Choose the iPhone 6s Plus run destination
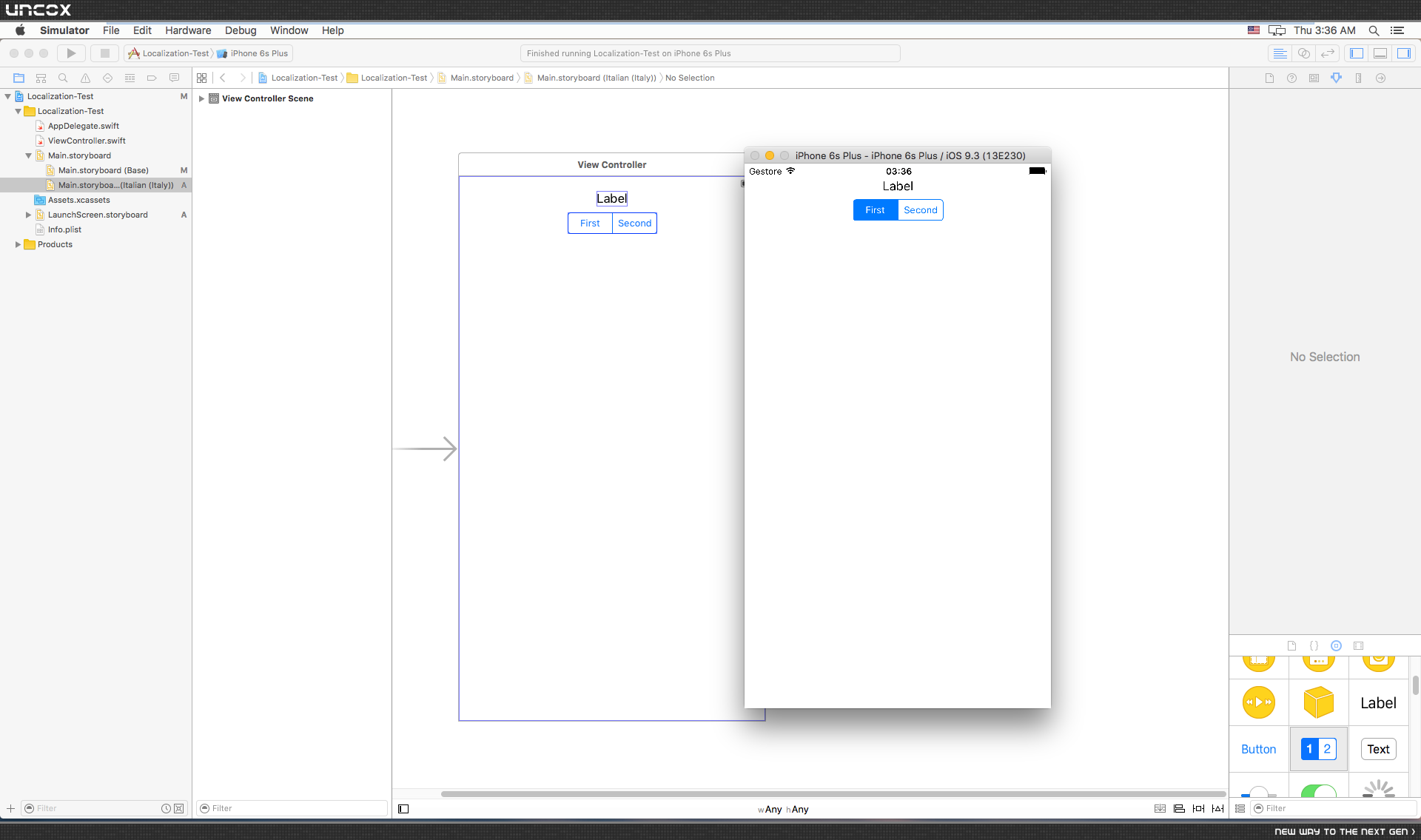1421x840 pixels. click(x=253, y=53)
